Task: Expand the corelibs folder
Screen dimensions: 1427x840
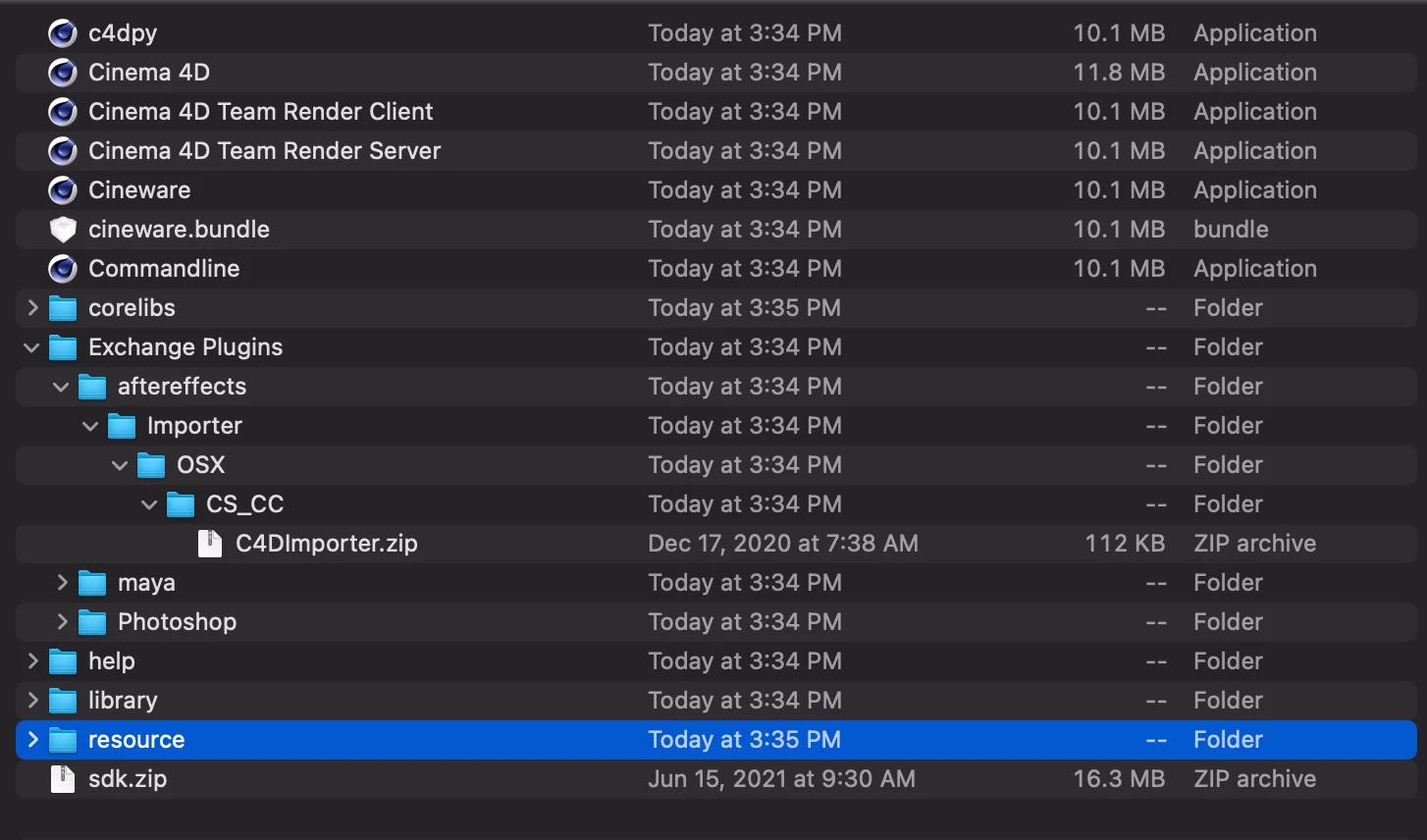Action: click(x=32, y=308)
